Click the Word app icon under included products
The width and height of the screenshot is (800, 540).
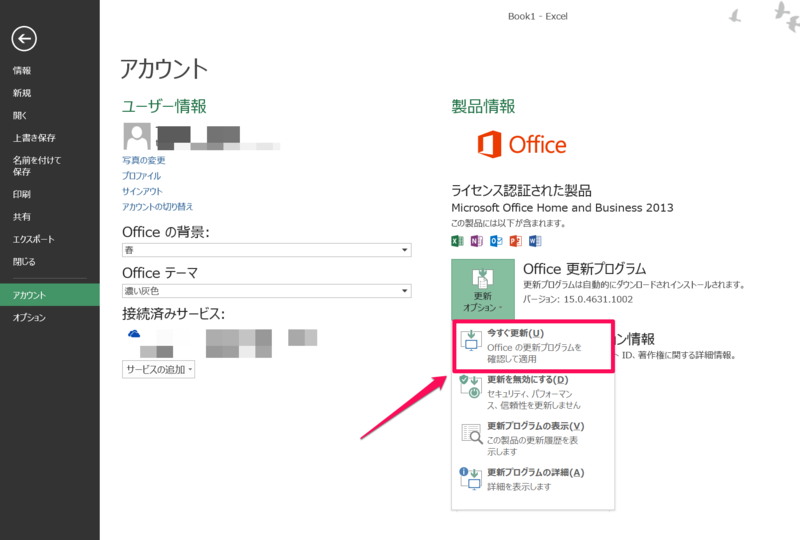[x=535, y=241]
